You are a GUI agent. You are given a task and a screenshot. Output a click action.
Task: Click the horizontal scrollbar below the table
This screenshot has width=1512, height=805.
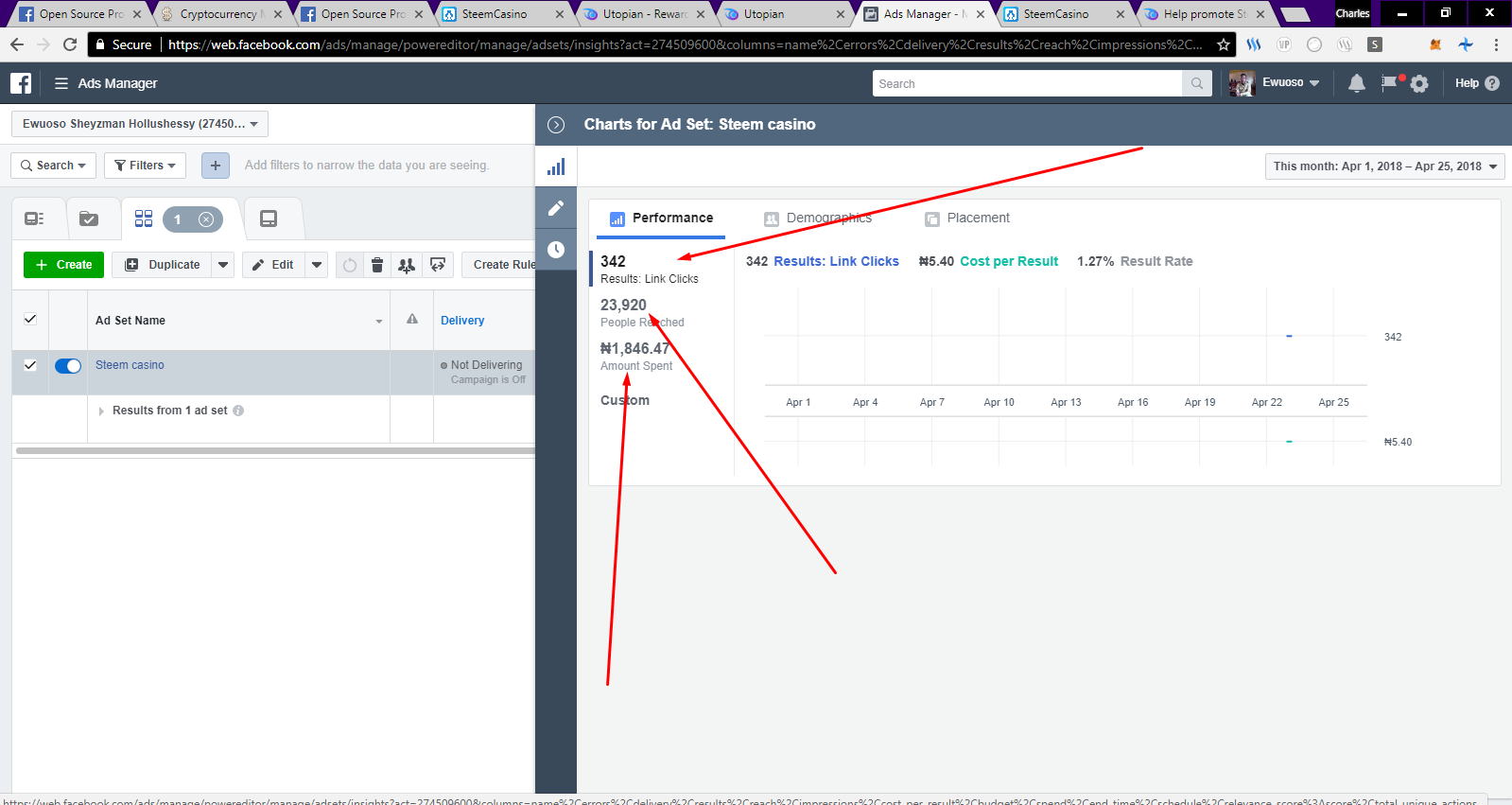[x=275, y=451]
